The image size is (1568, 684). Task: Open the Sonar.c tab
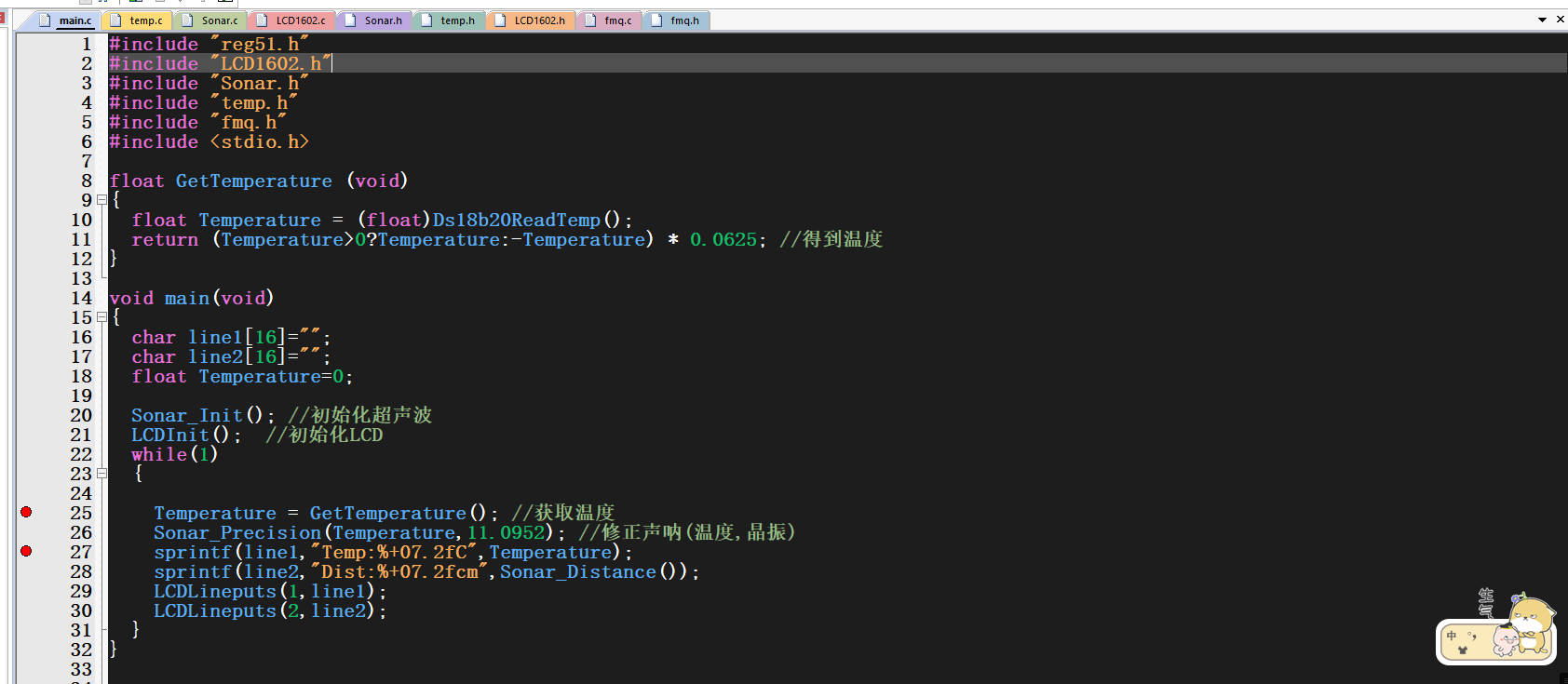point(219,20)
